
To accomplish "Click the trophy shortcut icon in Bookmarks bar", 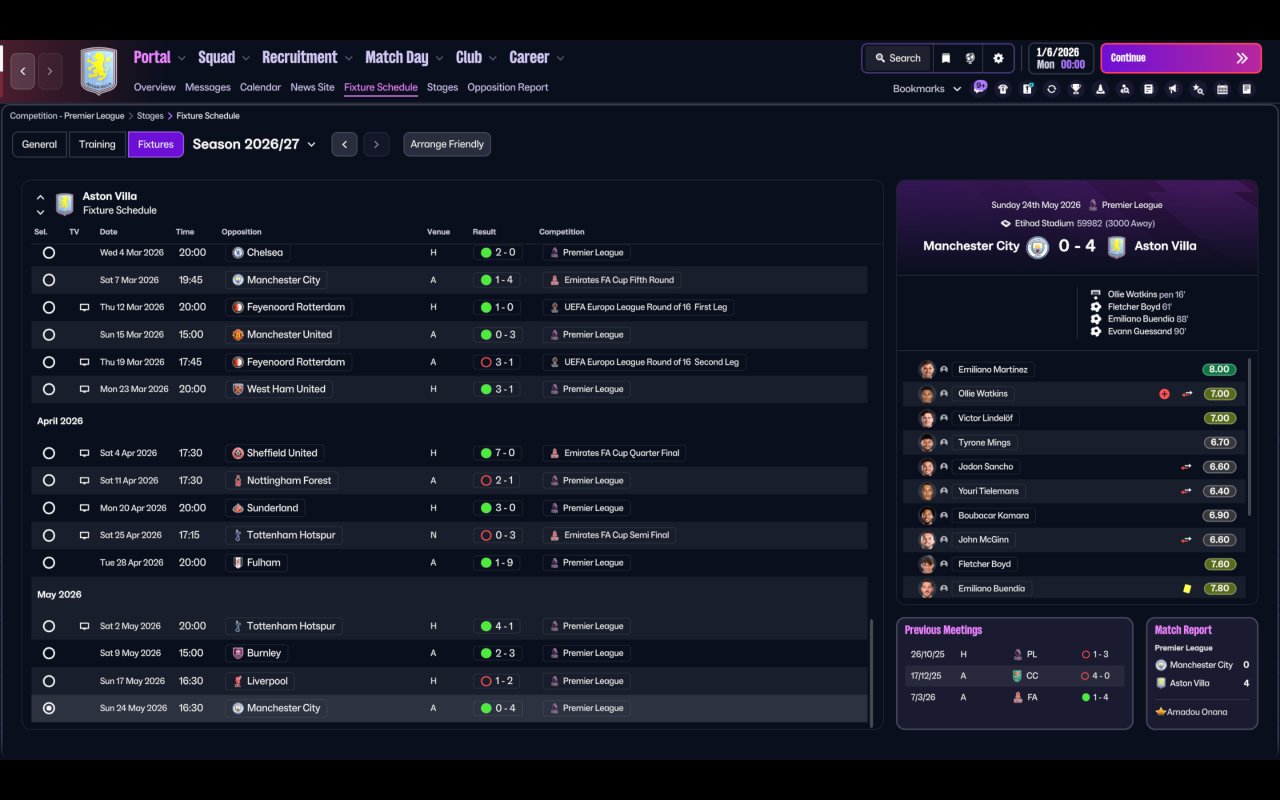I will tap(1076, 89).
